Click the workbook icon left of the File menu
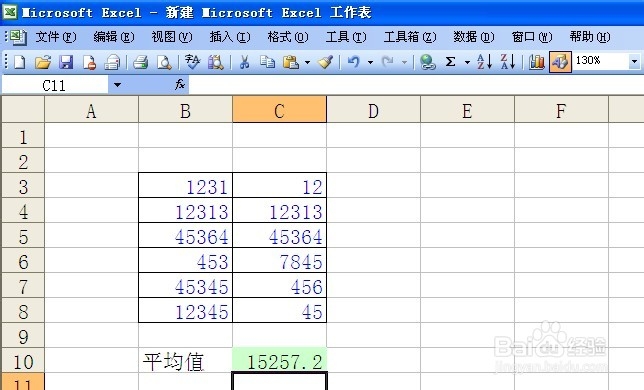This screenshot has height=390, width=644. coord(17,37)
